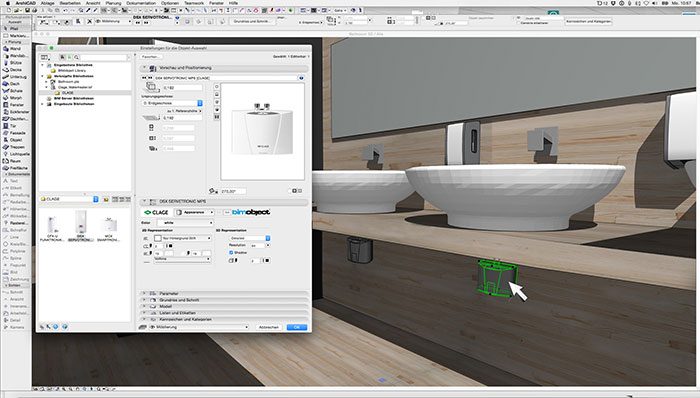The image size is (700, 398).
Task: Toggle the Shadow checkbox
Action: click(x=231, y=253)
